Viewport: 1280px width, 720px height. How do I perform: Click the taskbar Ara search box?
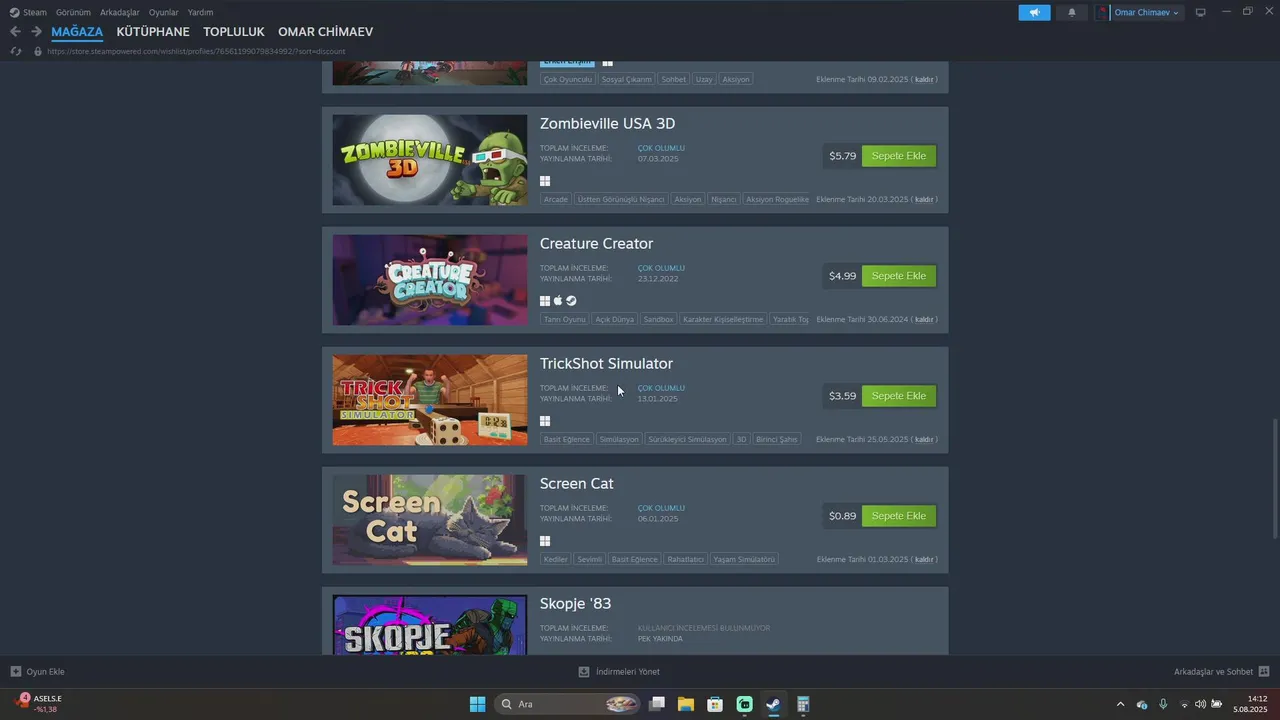567,704
